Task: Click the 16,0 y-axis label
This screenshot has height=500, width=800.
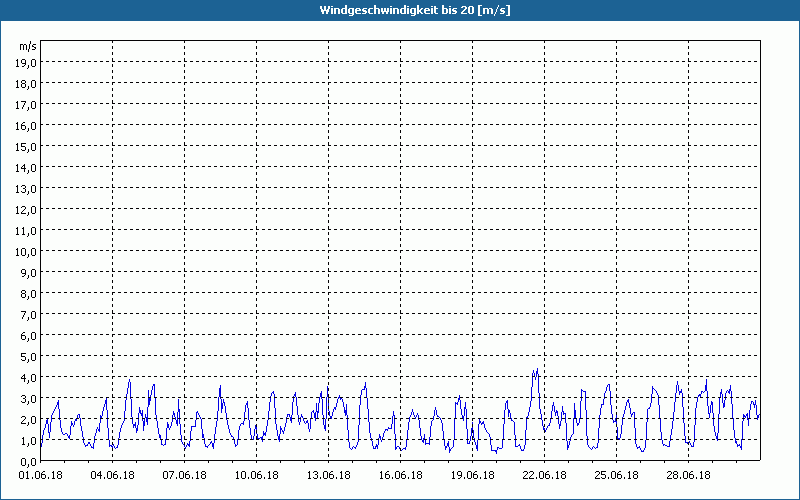Action: tap(28, 126)
